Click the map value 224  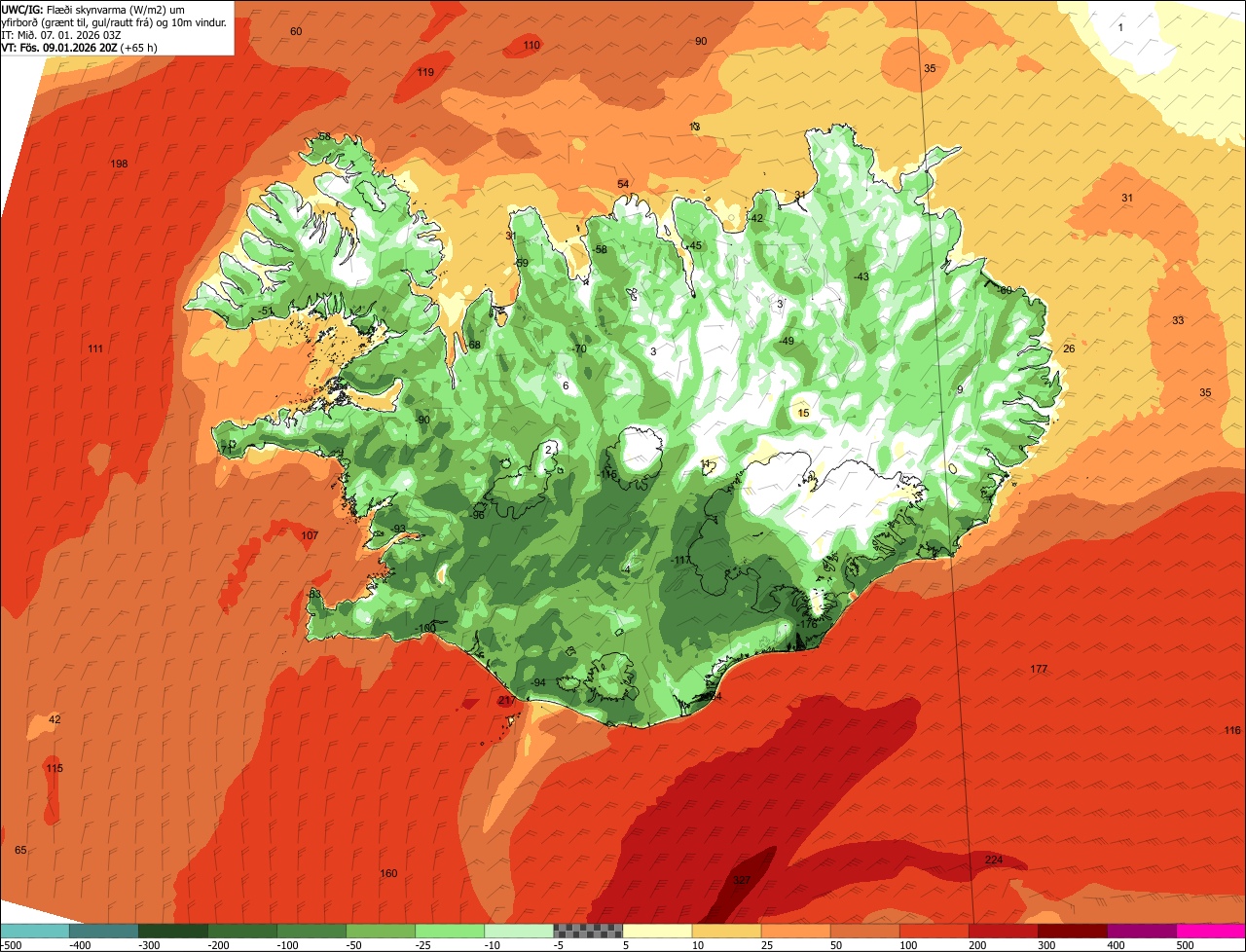point(994,860)
